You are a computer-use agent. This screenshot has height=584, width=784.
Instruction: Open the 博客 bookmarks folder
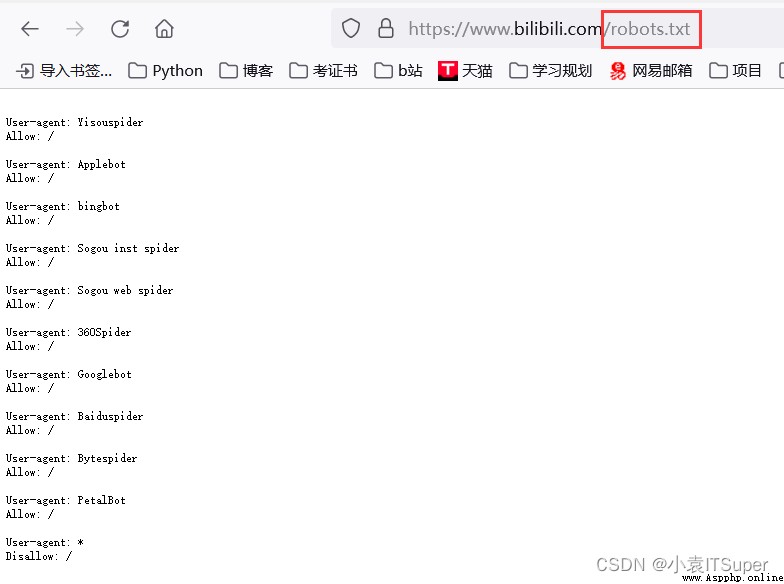(246, 71)
